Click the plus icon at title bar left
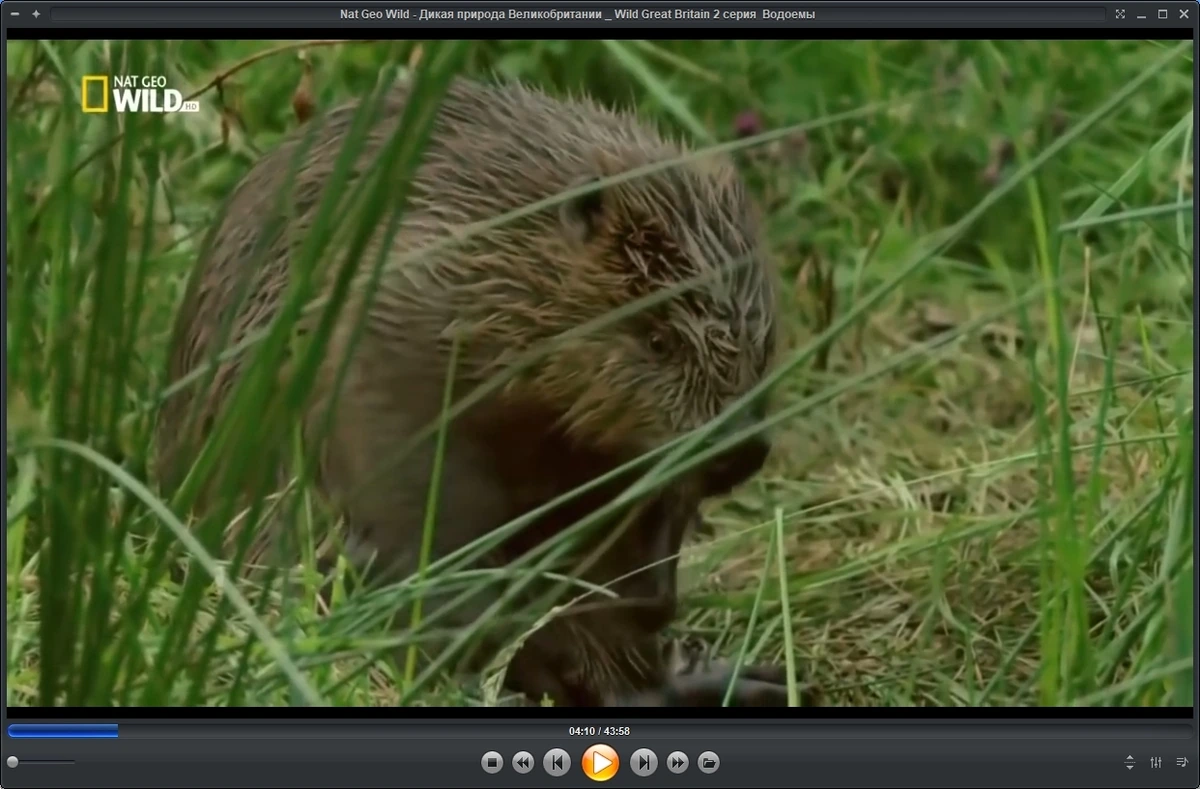The image size is (1200, 789). pos(36,14)
